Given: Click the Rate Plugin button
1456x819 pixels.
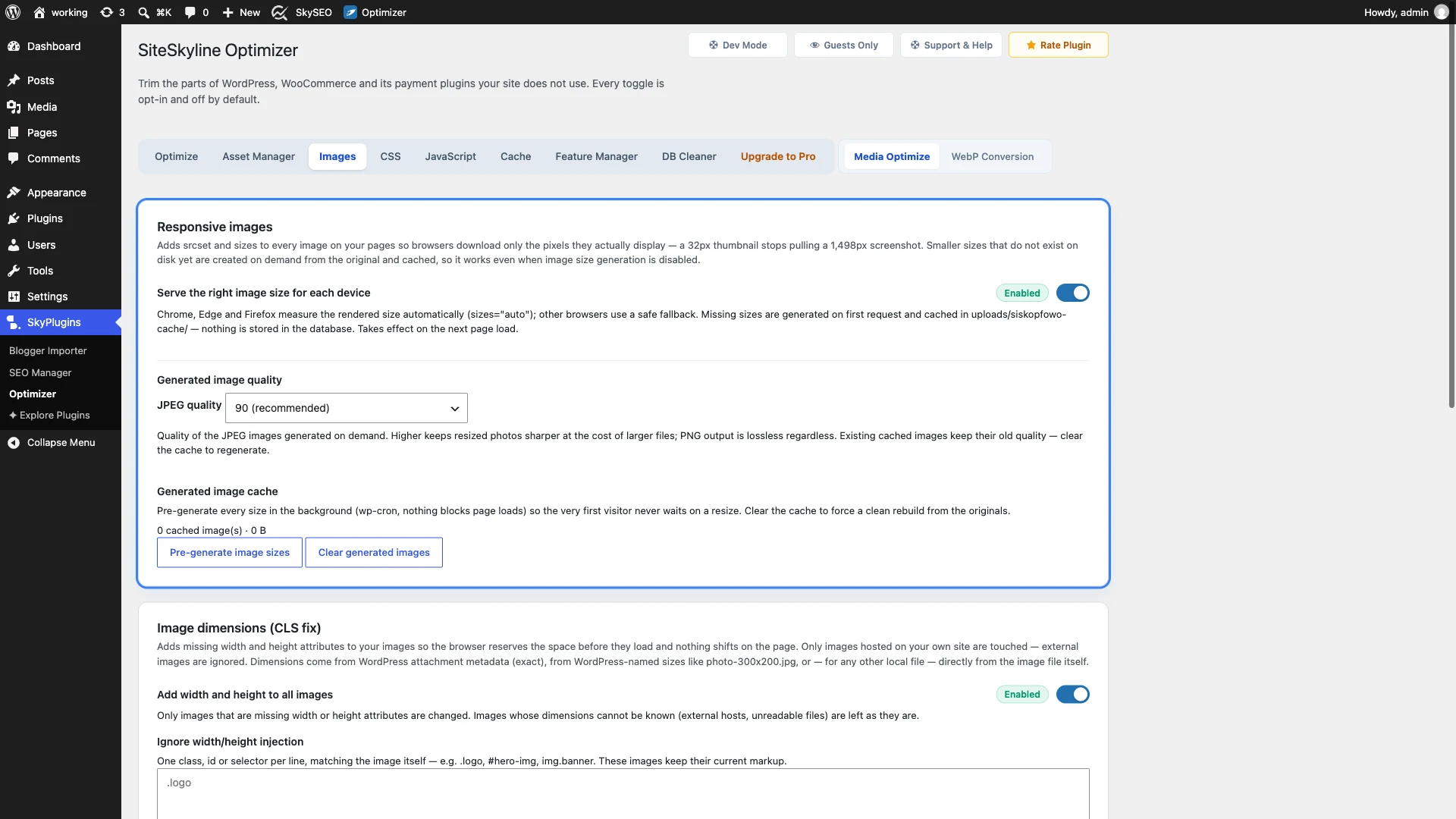Looking at the screenshot, I should click(1059, 45).
